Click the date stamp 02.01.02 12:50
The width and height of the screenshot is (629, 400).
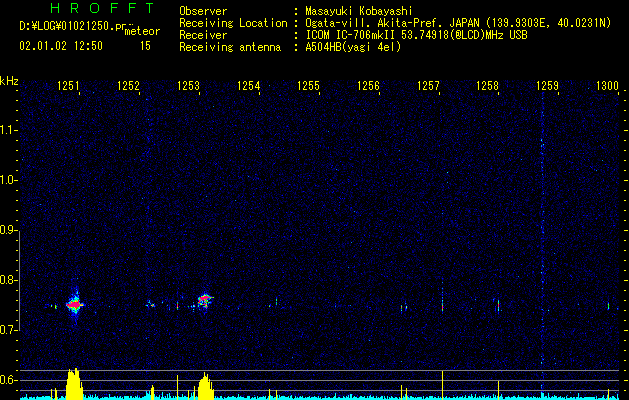pos(61,46)
